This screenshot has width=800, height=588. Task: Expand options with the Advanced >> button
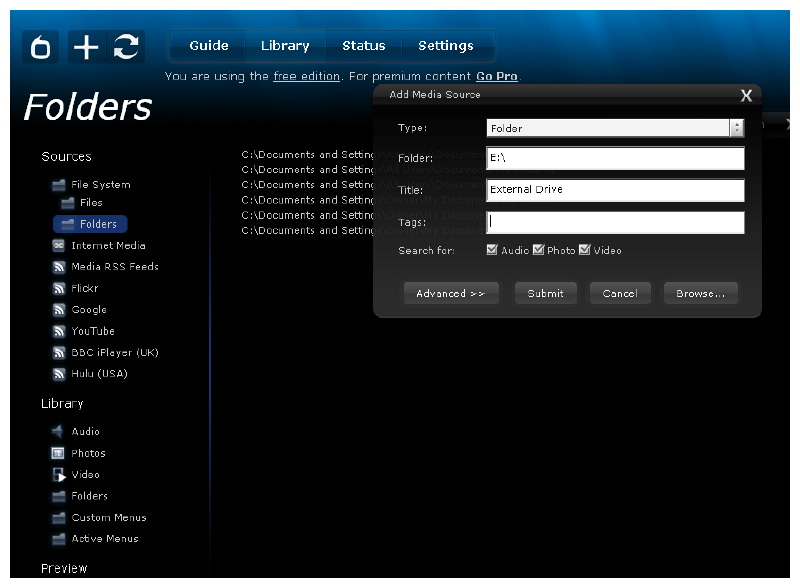450,293
